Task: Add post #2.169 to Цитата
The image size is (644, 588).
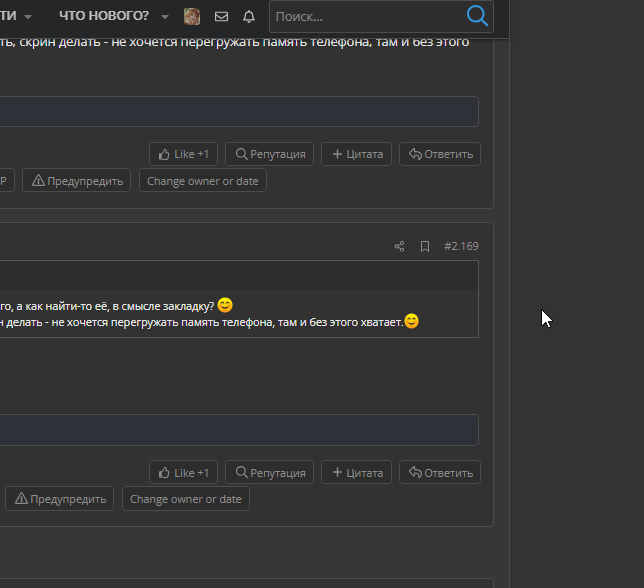Action: (x=356, y=472)
